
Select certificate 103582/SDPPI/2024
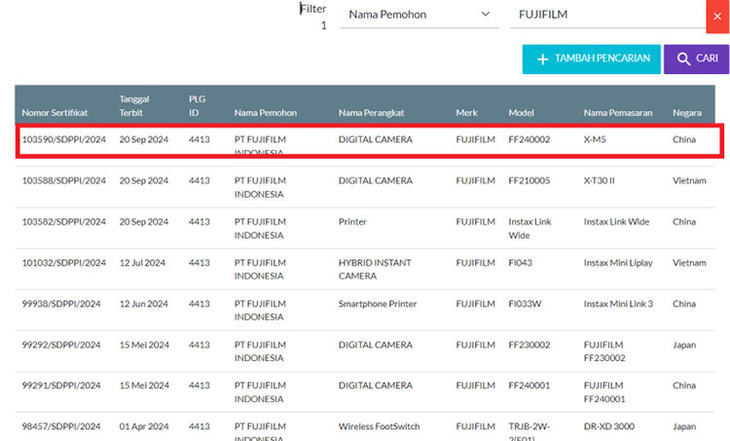pyautogui.click(x=64, y=222)
